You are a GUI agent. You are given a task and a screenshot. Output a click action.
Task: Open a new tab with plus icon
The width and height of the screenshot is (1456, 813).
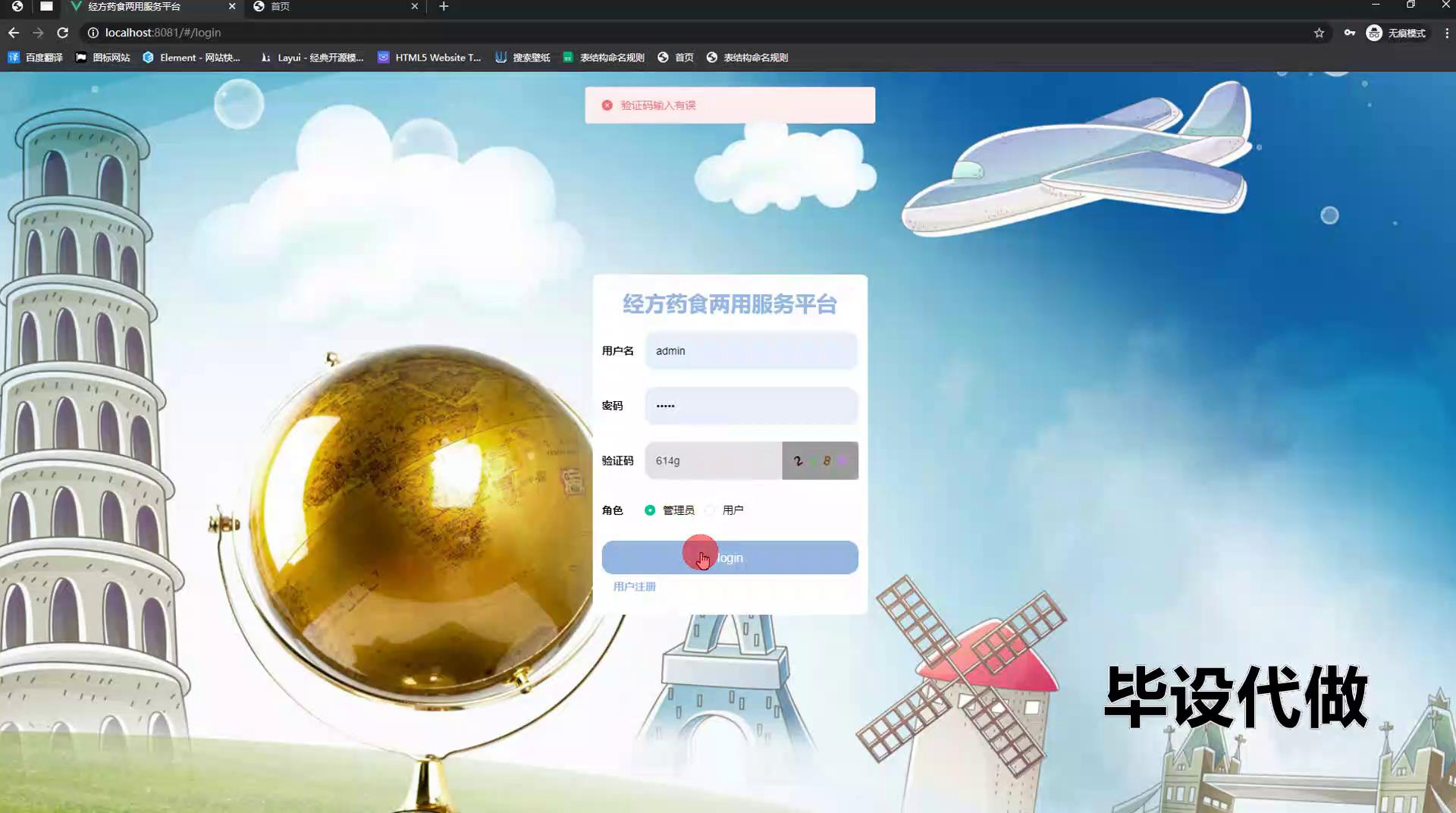point(444,7)
